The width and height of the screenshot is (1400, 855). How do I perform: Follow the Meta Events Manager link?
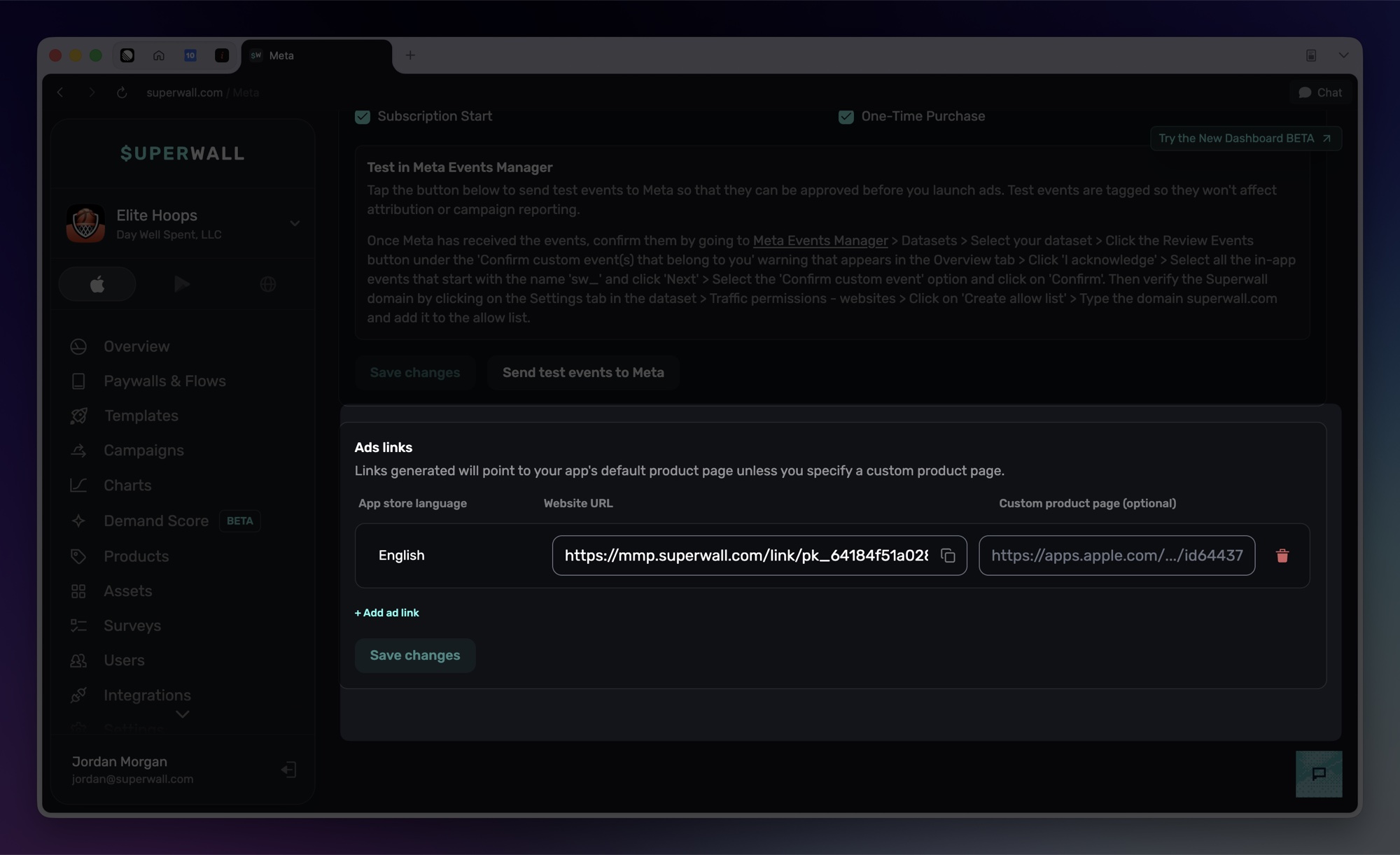(820, 241)
